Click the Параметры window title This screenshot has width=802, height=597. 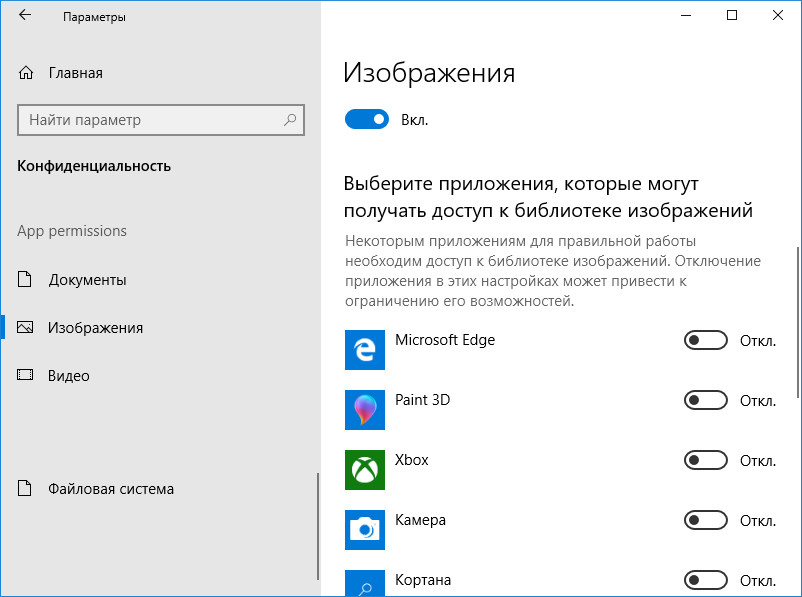tap(94, 17)
